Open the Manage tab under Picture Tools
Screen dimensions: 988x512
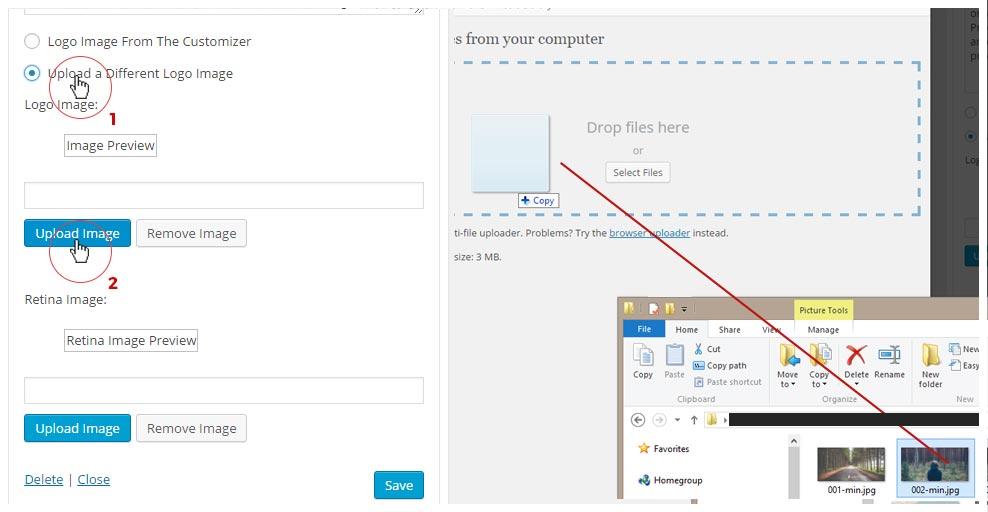(823, 329)
